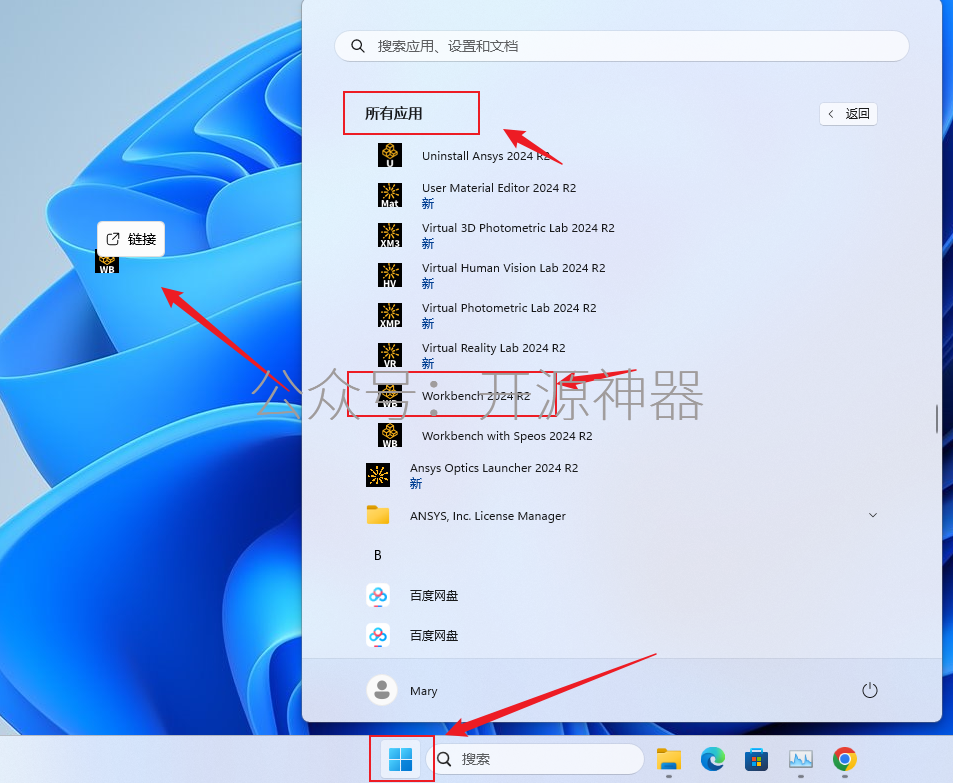Select Virtual 3D Photometric Lab 2024 R2 text
The image size is (953, 783).
tap(518, 228)
